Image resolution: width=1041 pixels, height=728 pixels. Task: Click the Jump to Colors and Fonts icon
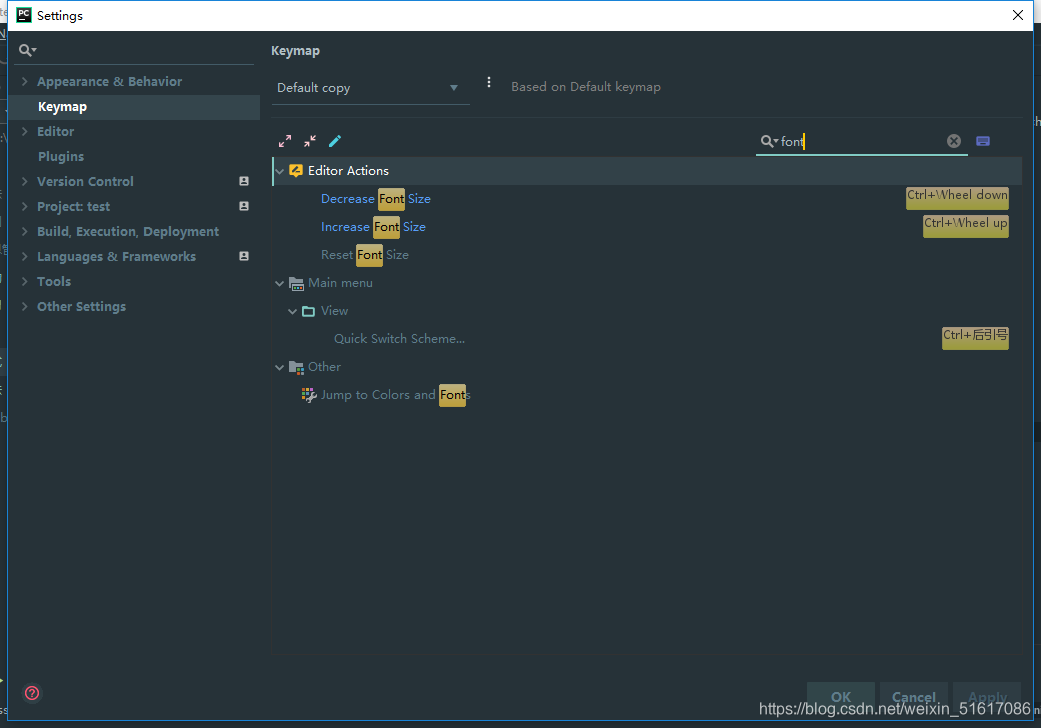(309, 396)
